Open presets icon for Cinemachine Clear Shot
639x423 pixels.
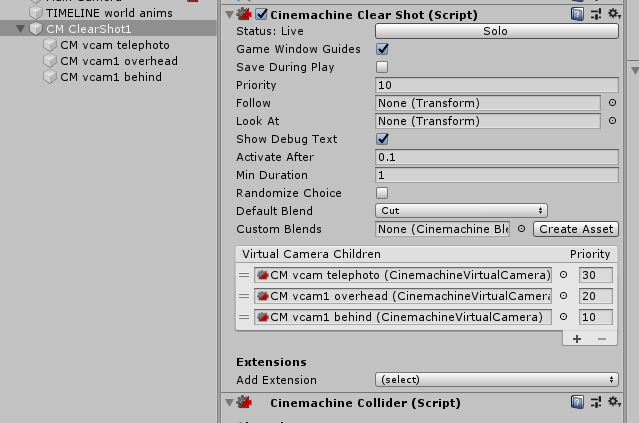596,15
